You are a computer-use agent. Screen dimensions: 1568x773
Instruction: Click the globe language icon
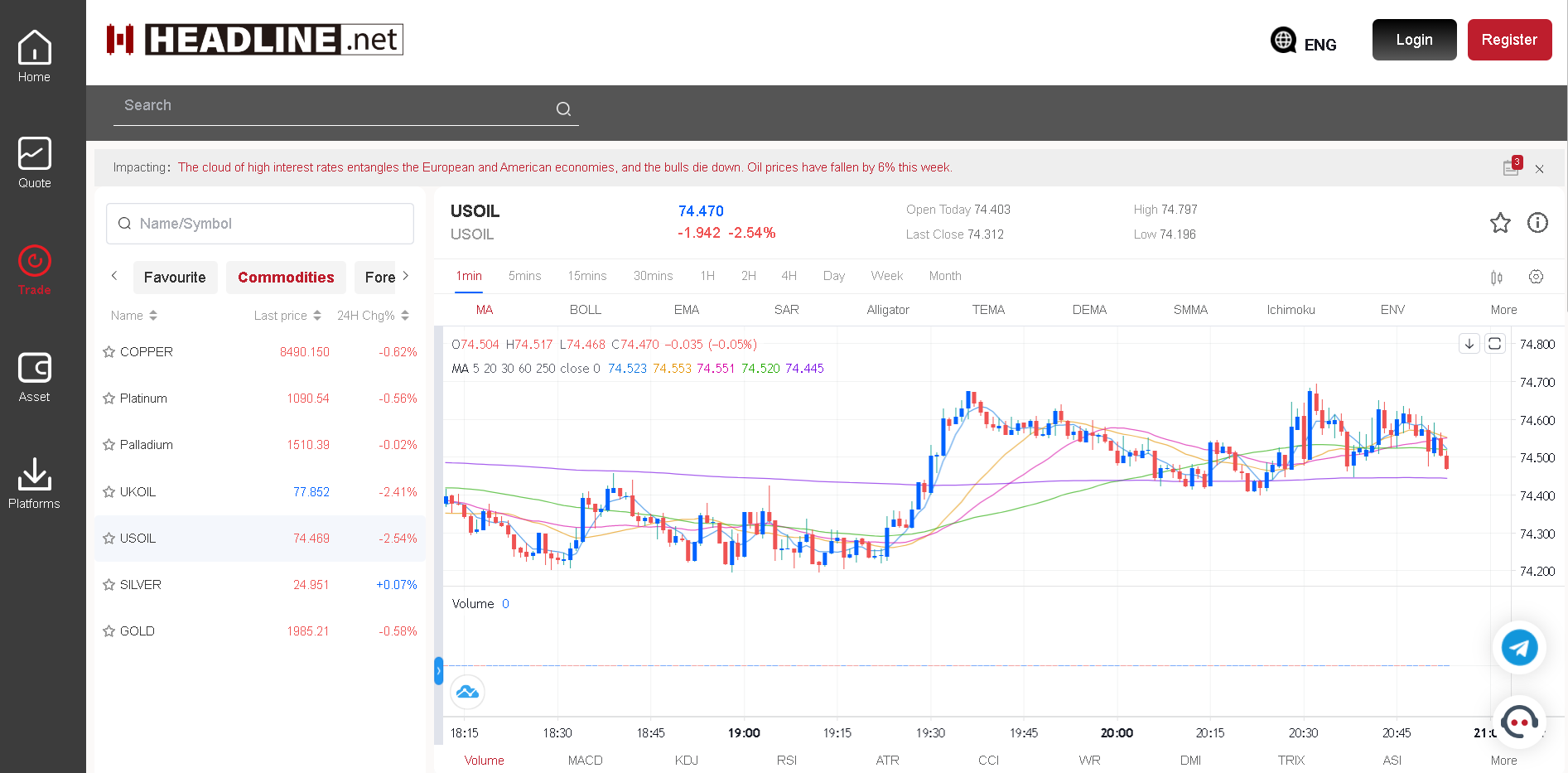tap(1283, 40)
